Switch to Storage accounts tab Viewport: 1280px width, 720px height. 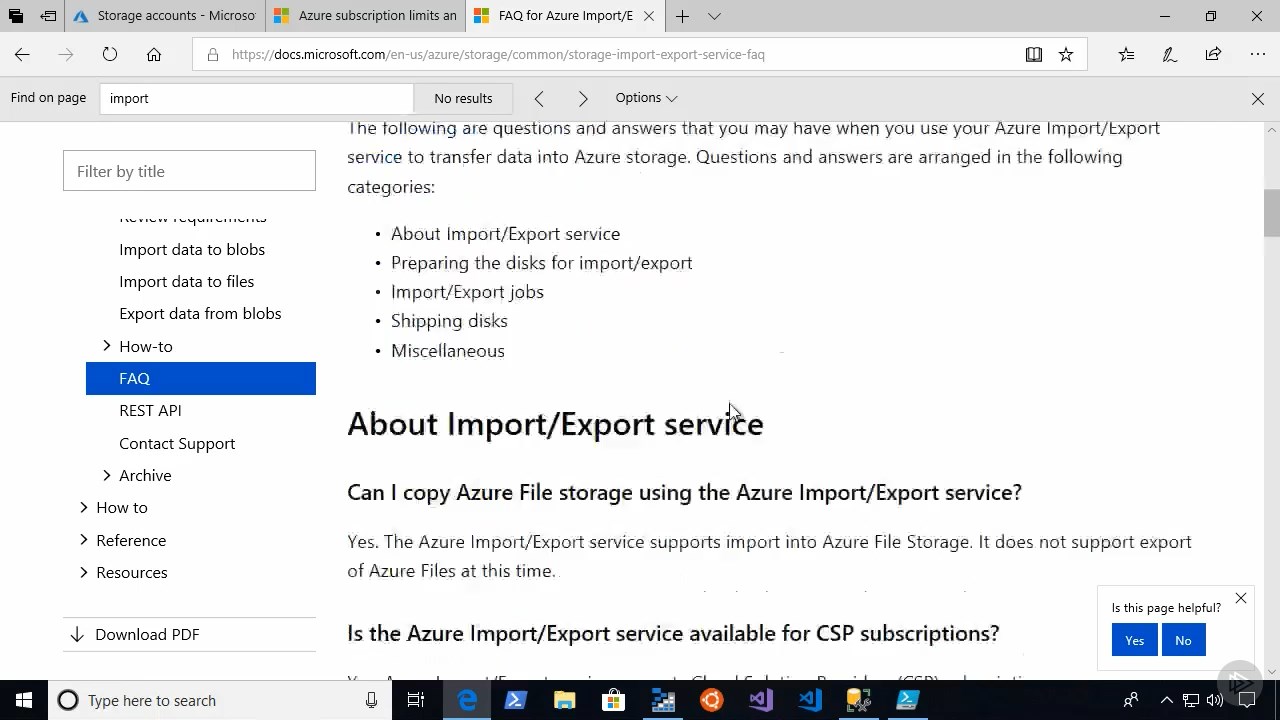(165, 16)
